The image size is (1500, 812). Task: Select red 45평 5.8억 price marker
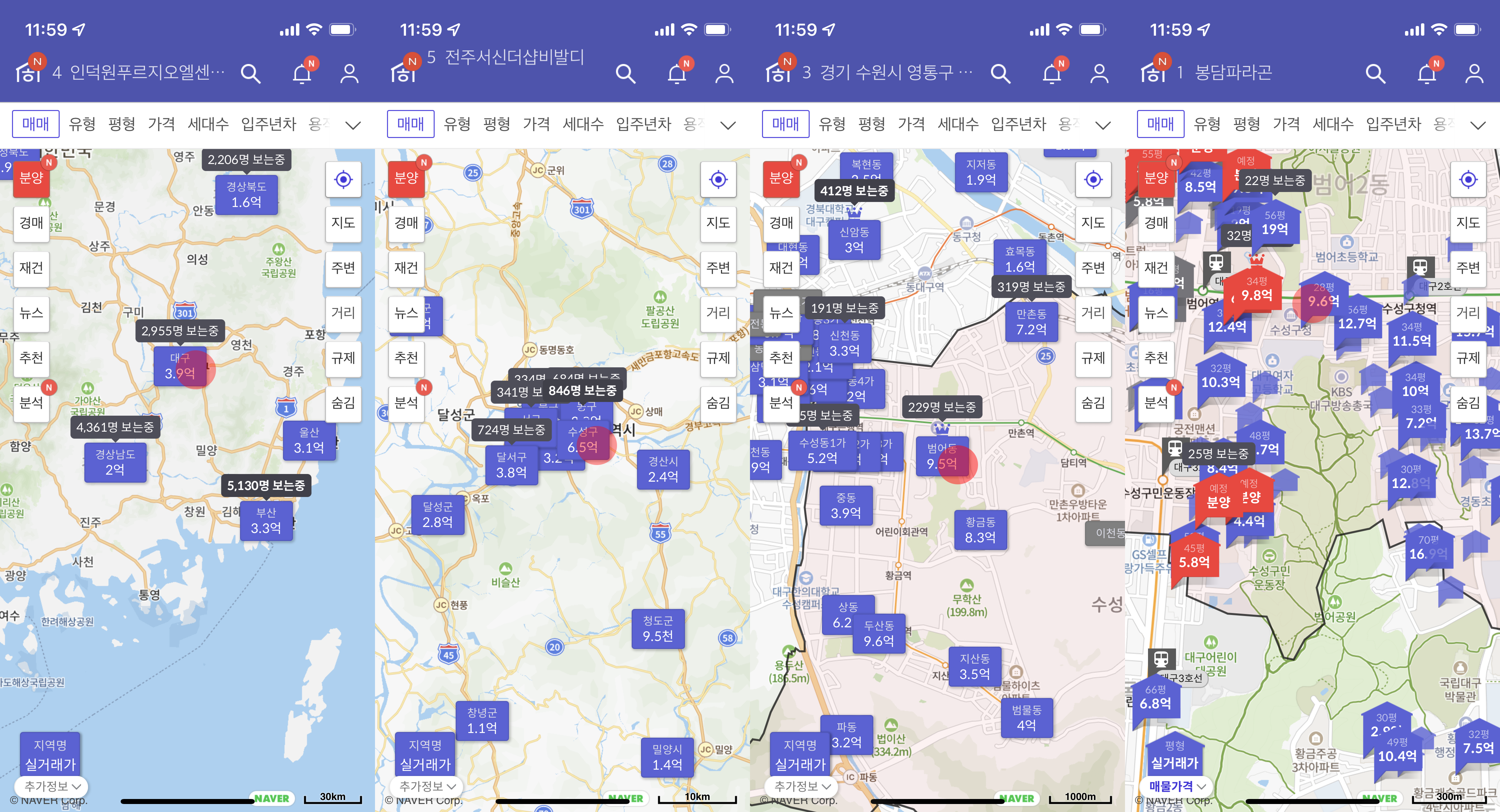[1194, 556]
